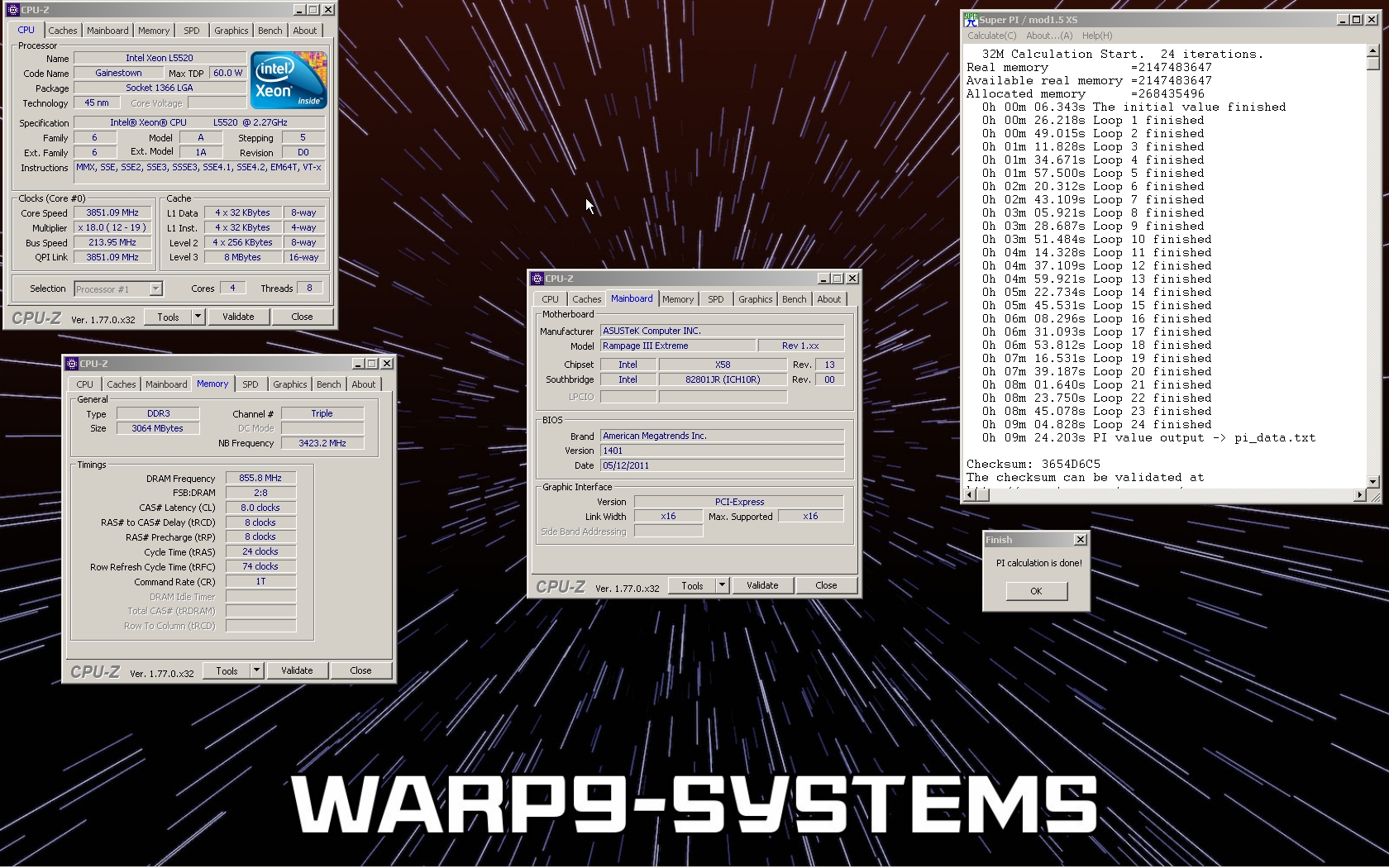Viewport: 1389px width, 868px height.
Task: Open Tools dropdown arrow in Memory window
Action: tap(256, 670)
